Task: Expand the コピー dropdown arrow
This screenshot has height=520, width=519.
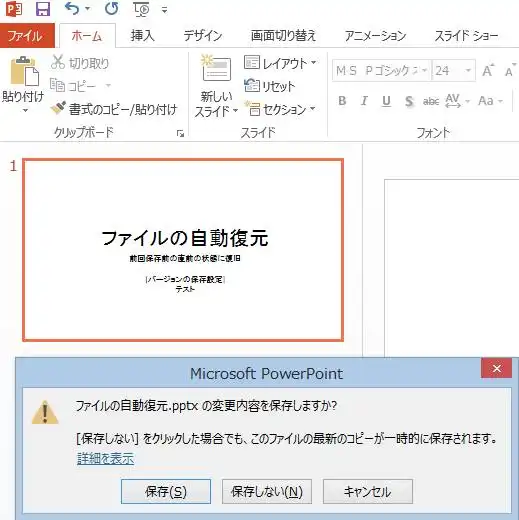Action: [x=108, y=86]
